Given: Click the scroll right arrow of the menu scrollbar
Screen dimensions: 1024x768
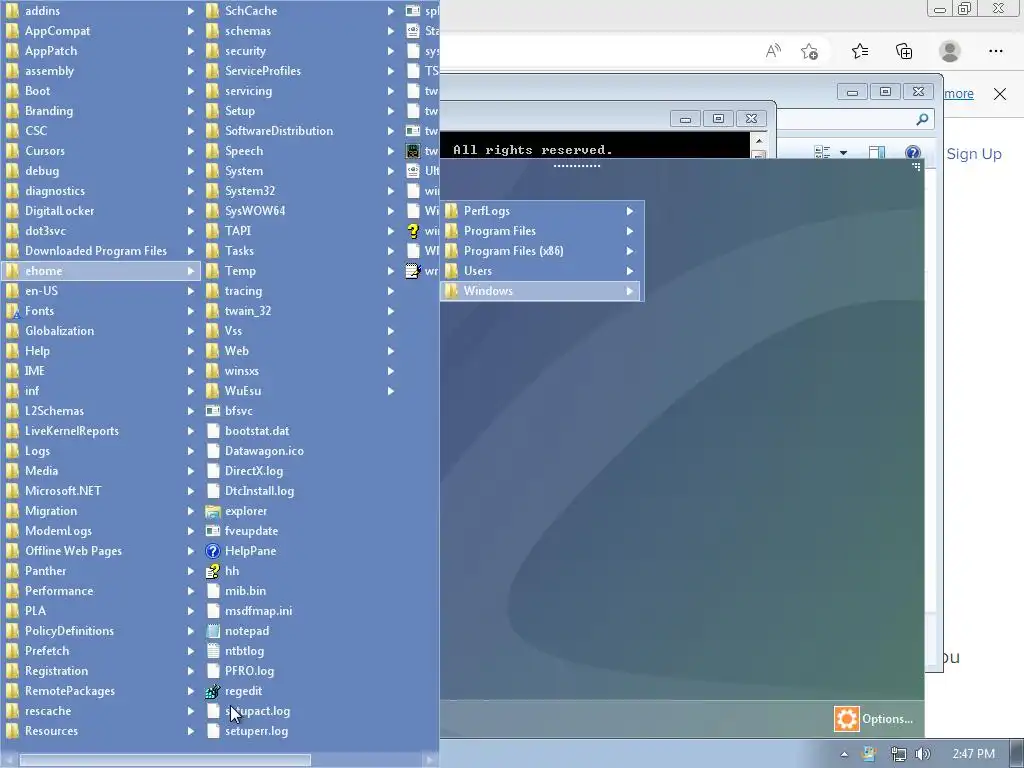Looking at the screenshot, I should point(429,760).
